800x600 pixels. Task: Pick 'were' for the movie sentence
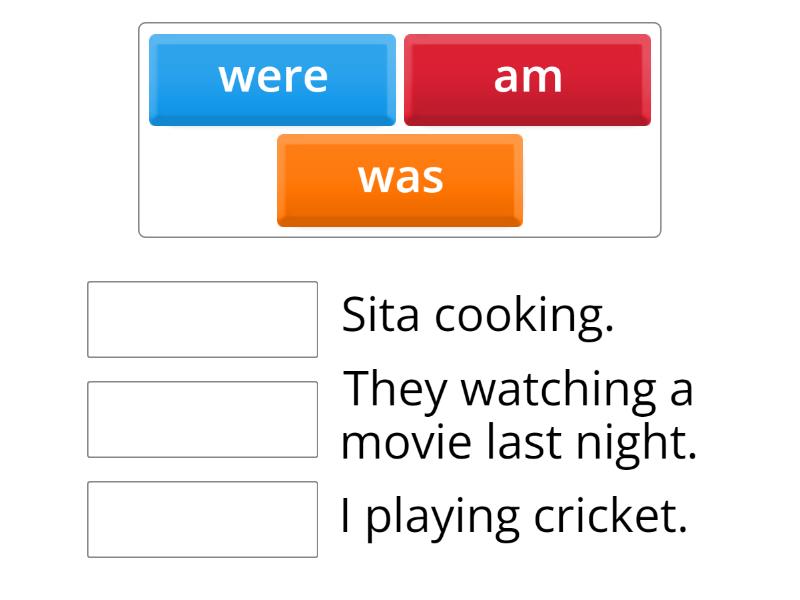coord(272,78)
